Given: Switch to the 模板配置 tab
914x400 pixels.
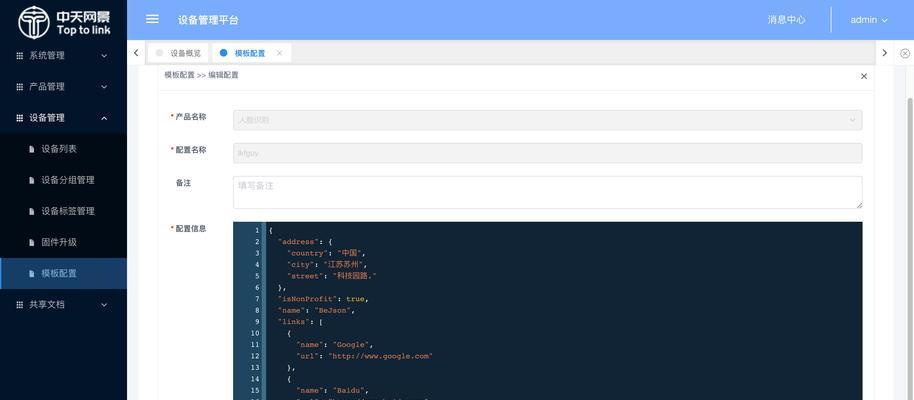Looking at the screenshot, I should tap(251, 53).
